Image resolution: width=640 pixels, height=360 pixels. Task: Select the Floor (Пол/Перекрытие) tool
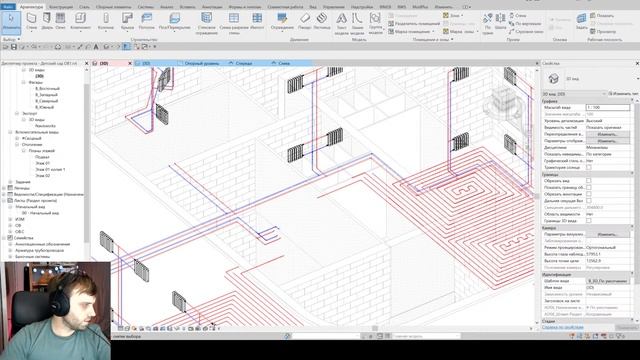pos(175,21)
